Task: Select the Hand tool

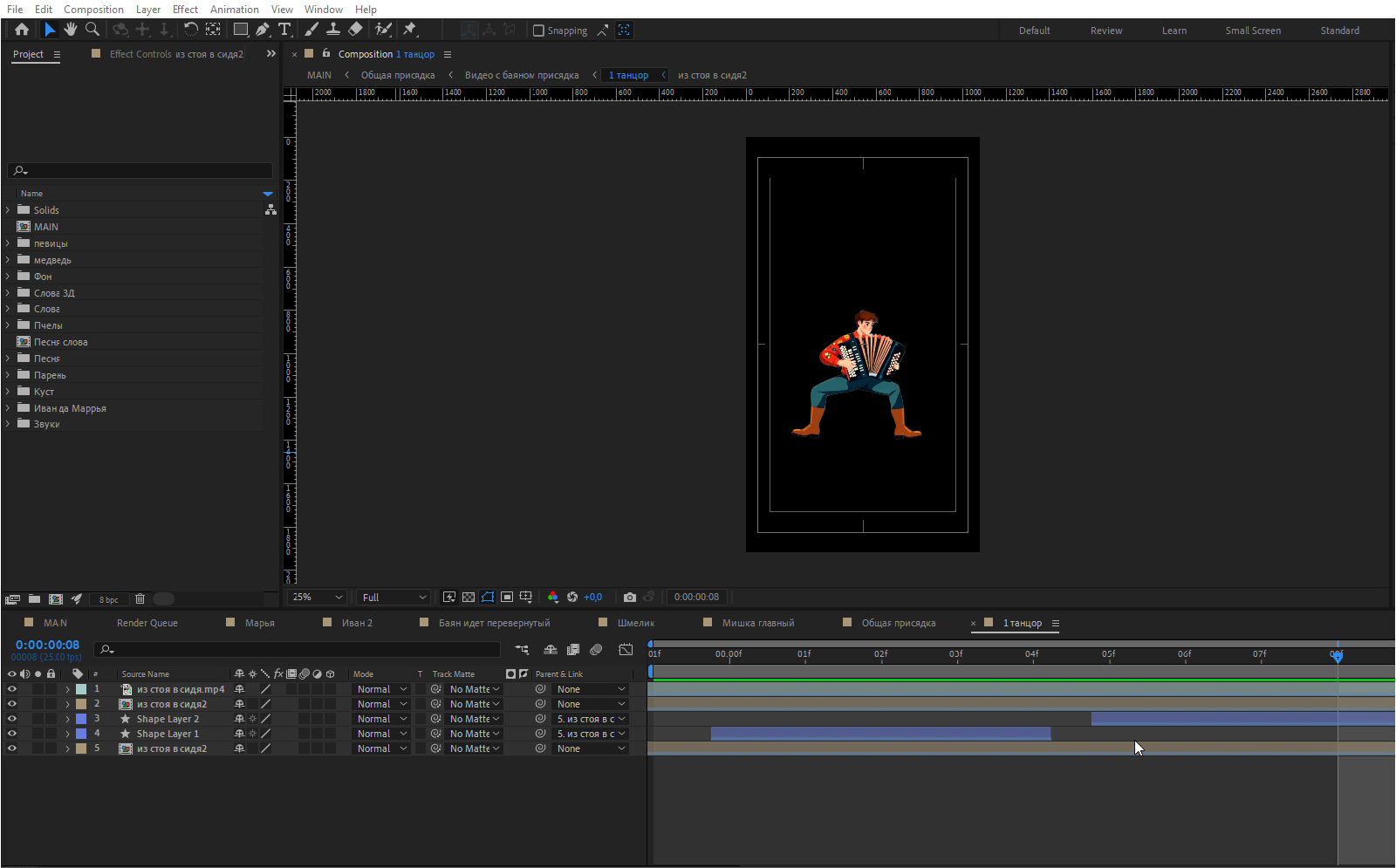Action: tap(71, 30)
